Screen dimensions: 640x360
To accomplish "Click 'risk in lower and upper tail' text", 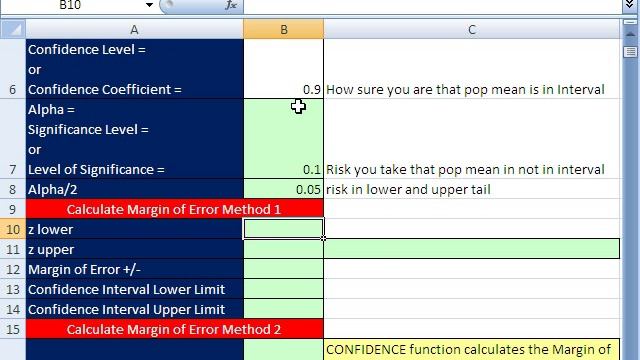I will point(408,189).
